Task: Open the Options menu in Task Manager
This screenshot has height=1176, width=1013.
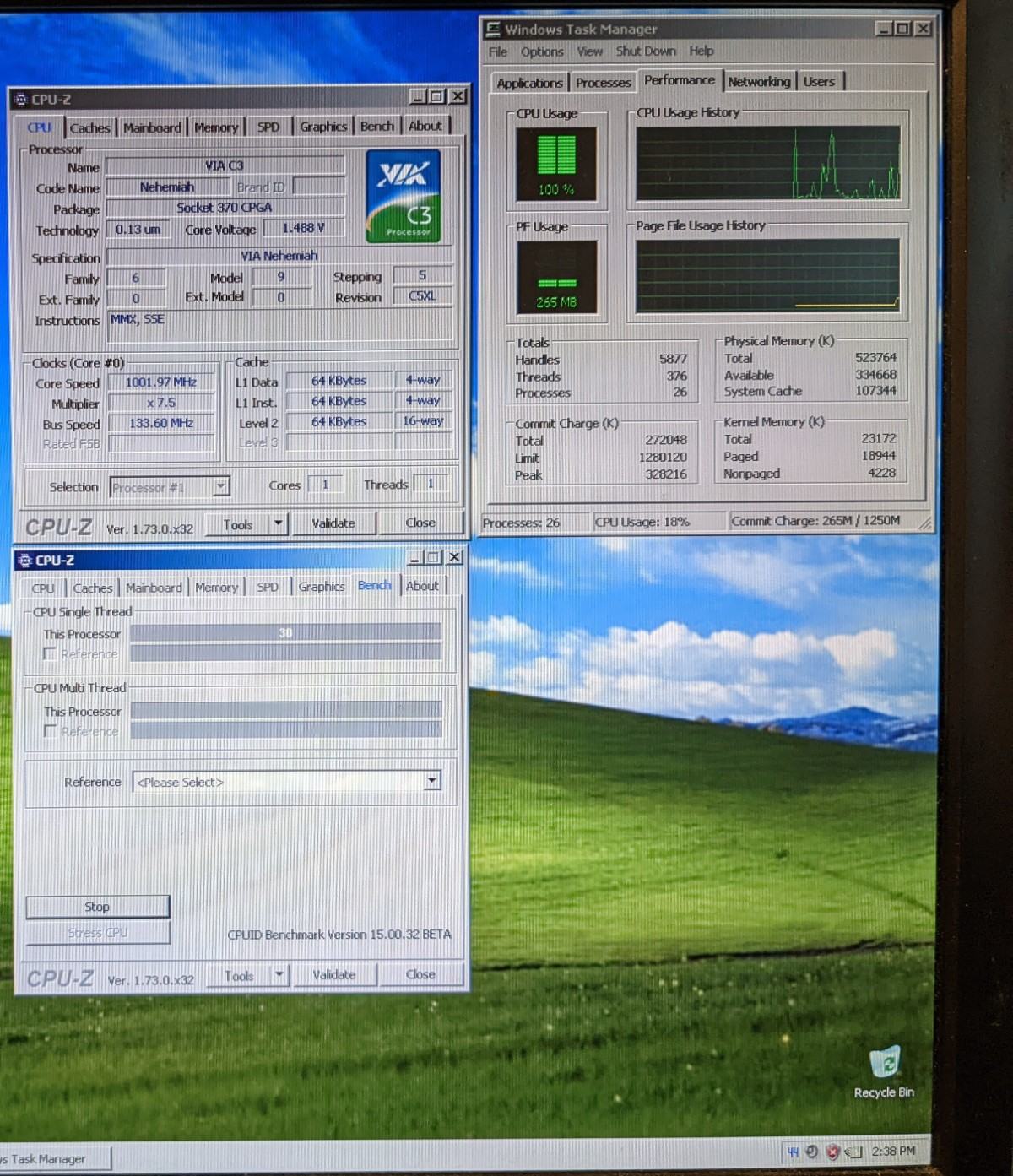Action: coord(542,51)
